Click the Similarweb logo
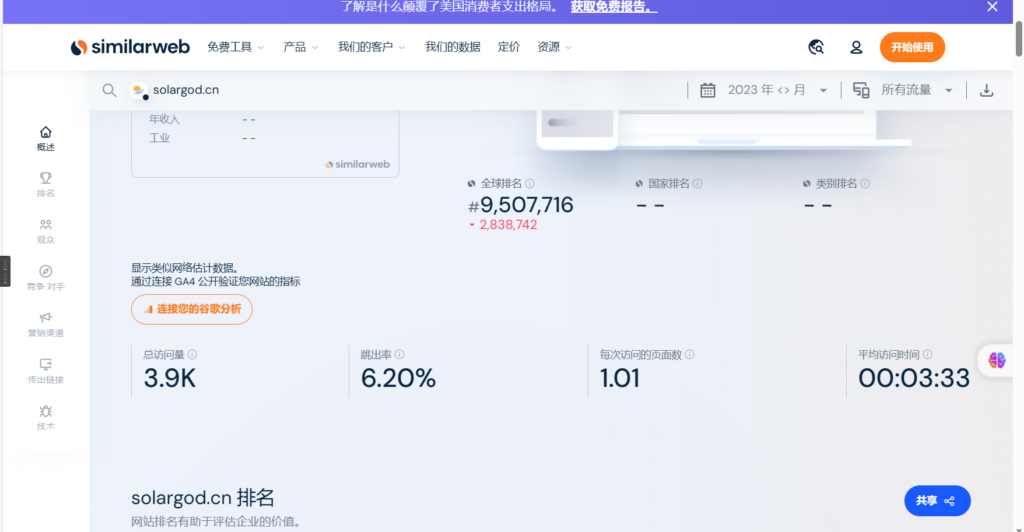1024x532 pixels. point(130,47)
